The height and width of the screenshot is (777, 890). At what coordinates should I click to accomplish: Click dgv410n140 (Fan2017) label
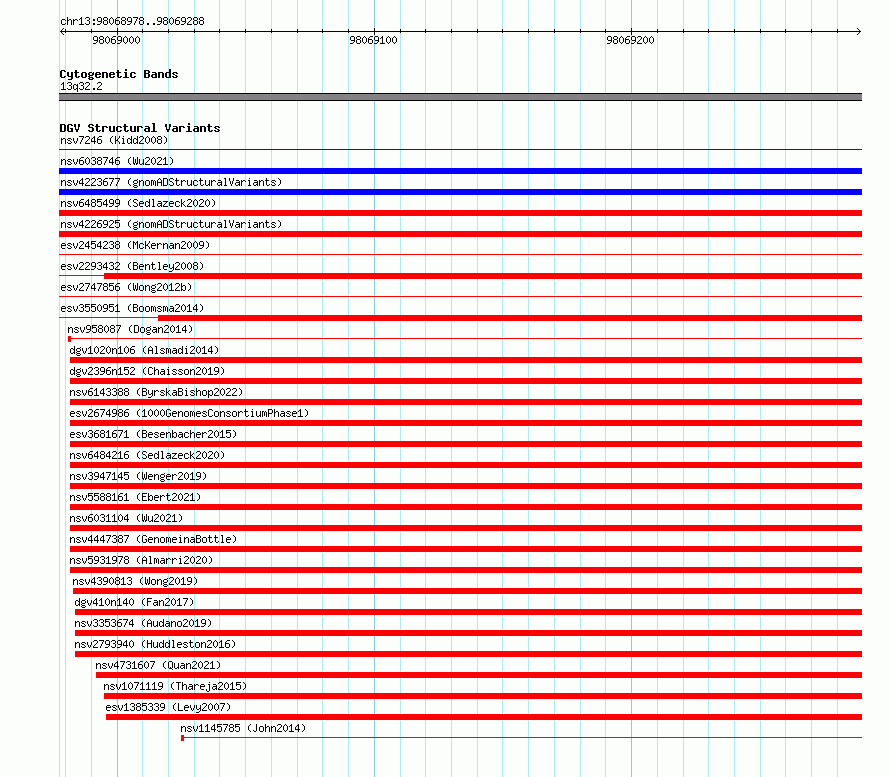click(134, 602)
